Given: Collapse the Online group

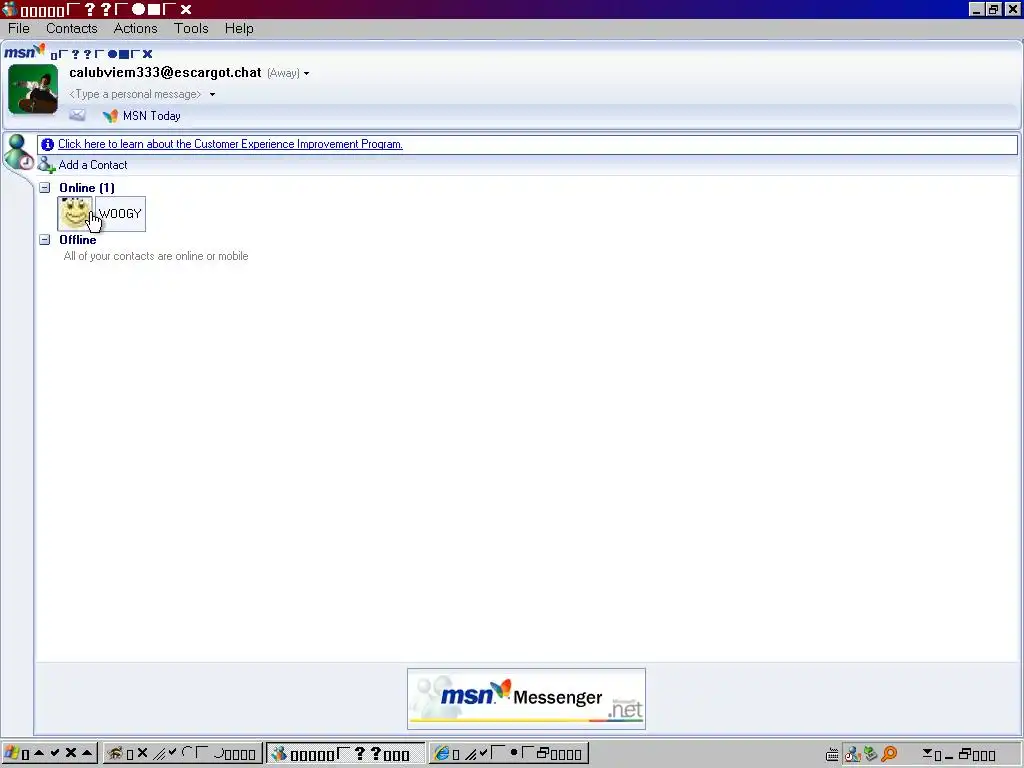Looking at the screenshot, I should coord(44,188).
